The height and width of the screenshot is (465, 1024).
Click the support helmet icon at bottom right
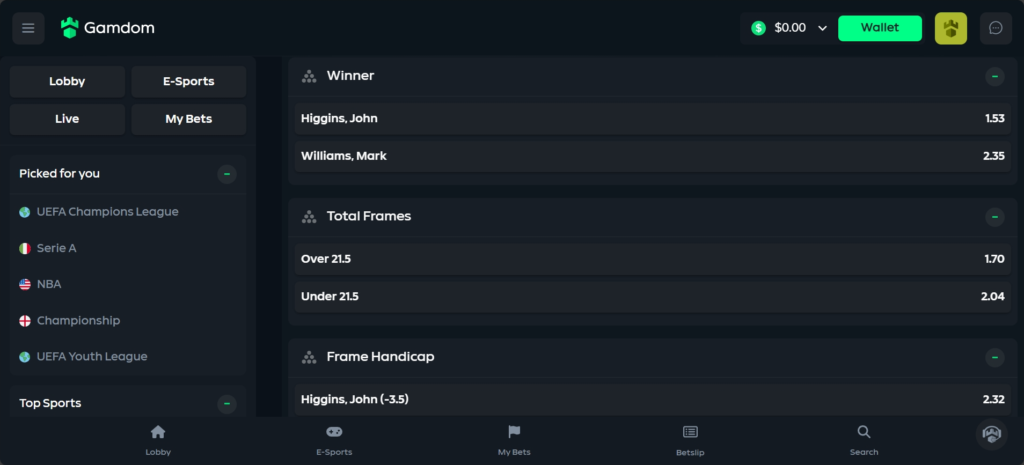(991, 434)
